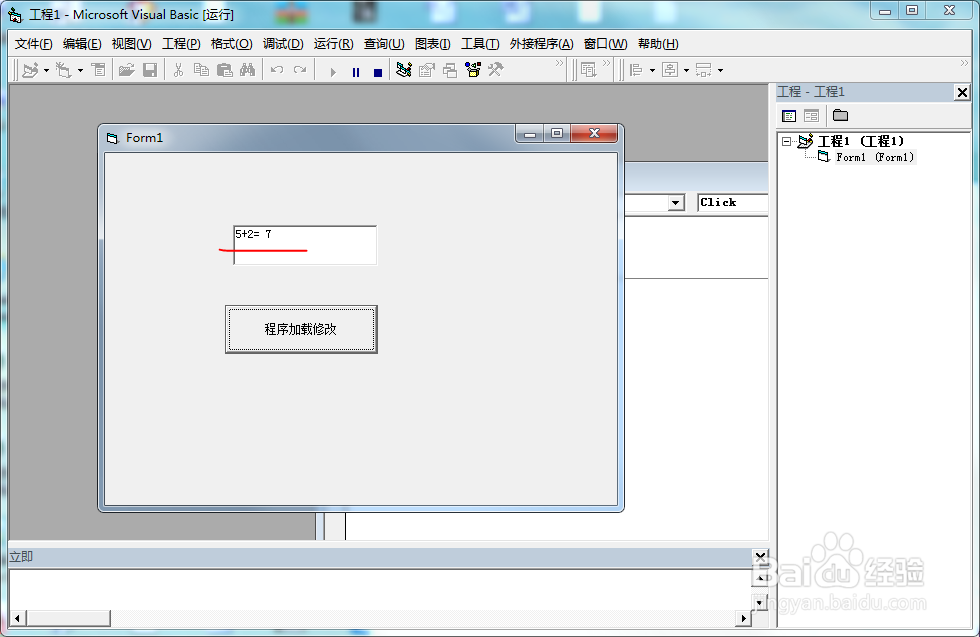Select Form1 (Form1) in project tree
Viewport: 980px width, 637px height.
tap(875, 157)
